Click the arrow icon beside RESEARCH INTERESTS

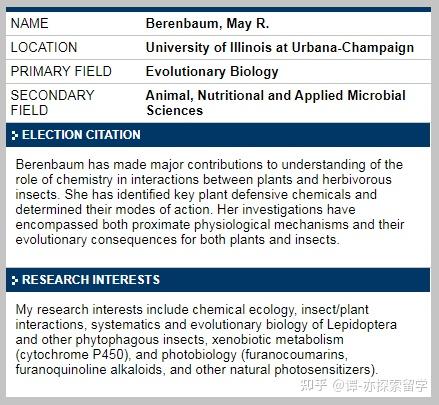14,280
